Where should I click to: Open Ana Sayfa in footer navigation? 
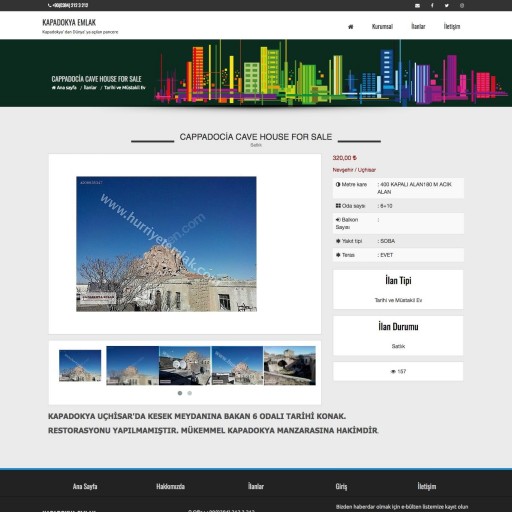point(85,486)
